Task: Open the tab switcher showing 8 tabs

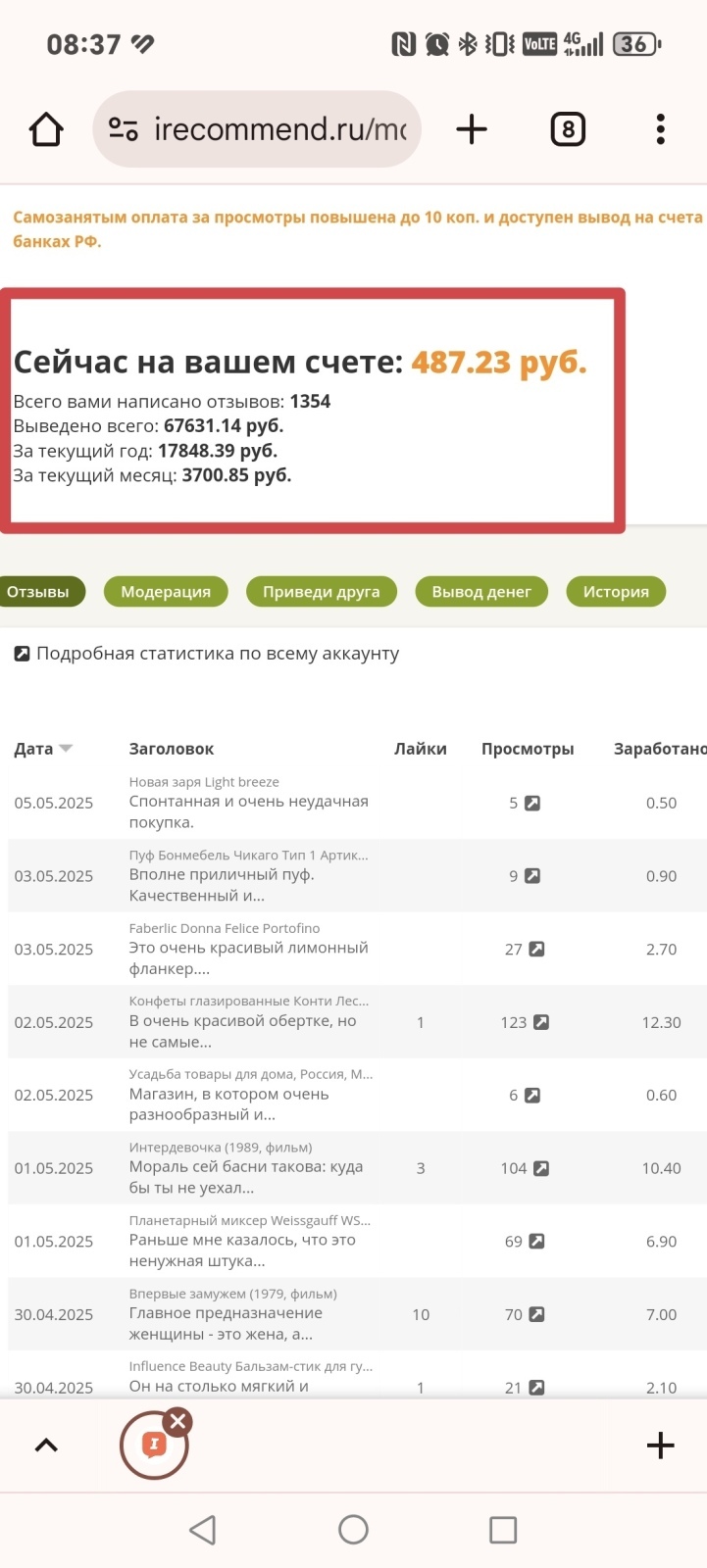Action: [568, 129]
